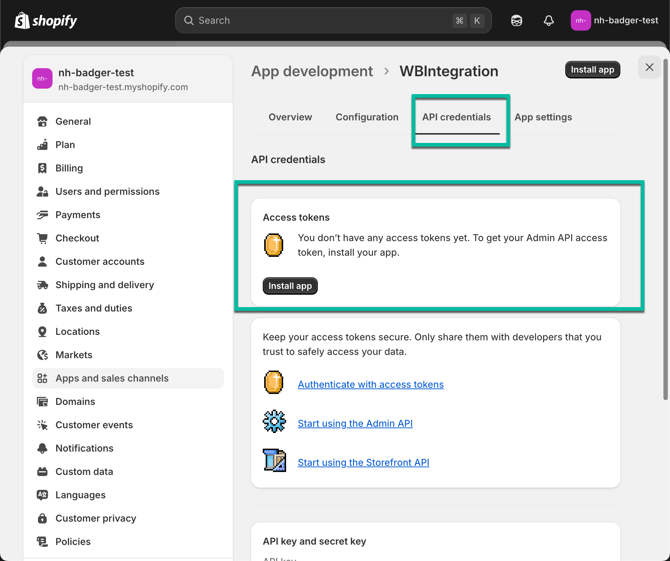670x561 pixels.
Task: Click nh-badger-test.myshopify.com store URL text
Action: coord(123,87)
